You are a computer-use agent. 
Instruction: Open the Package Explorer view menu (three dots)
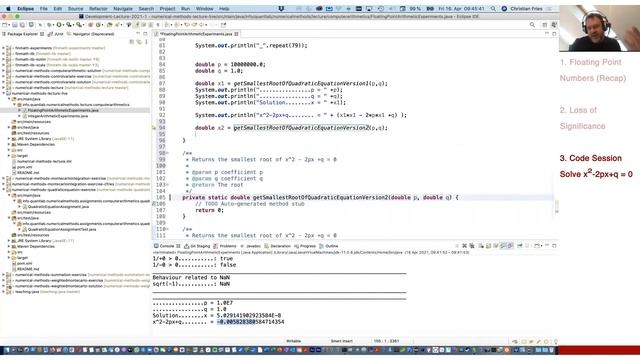click(x=146, y=42)
